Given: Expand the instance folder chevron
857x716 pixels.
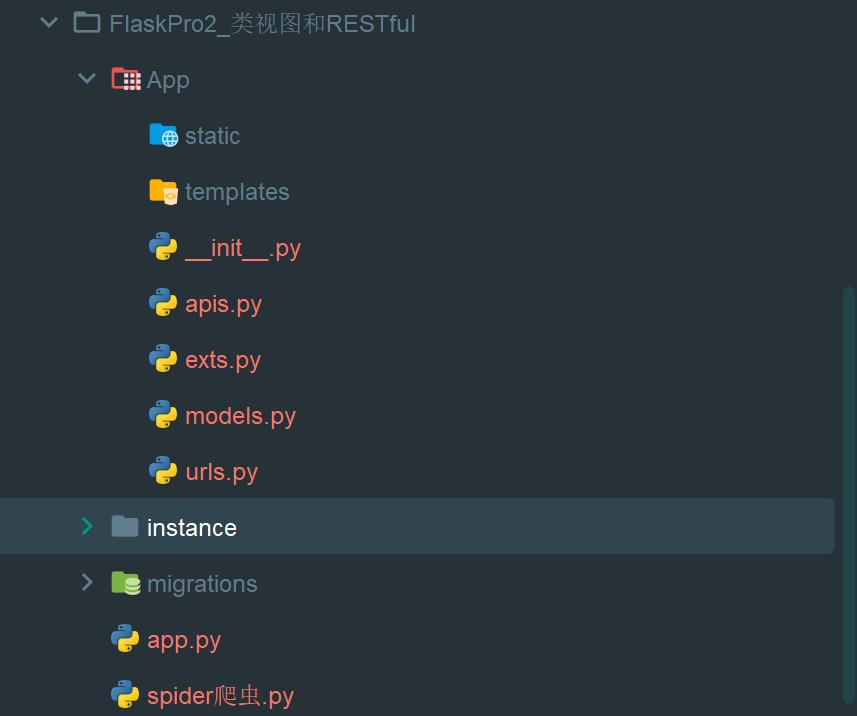Looking at the screenshot, I should (x=87, y=527).
